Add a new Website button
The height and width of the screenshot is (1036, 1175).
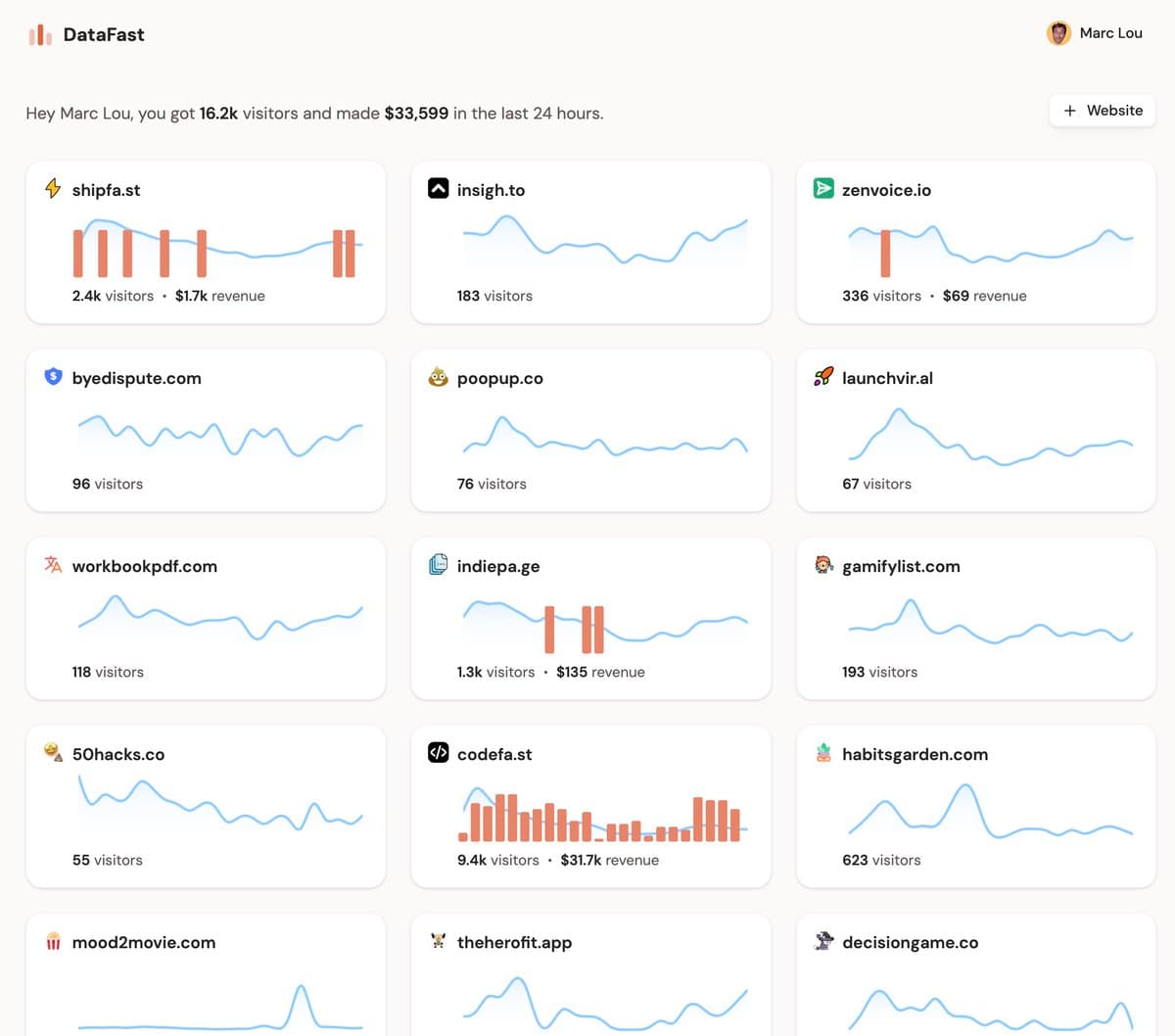[x=1103, y=111]
